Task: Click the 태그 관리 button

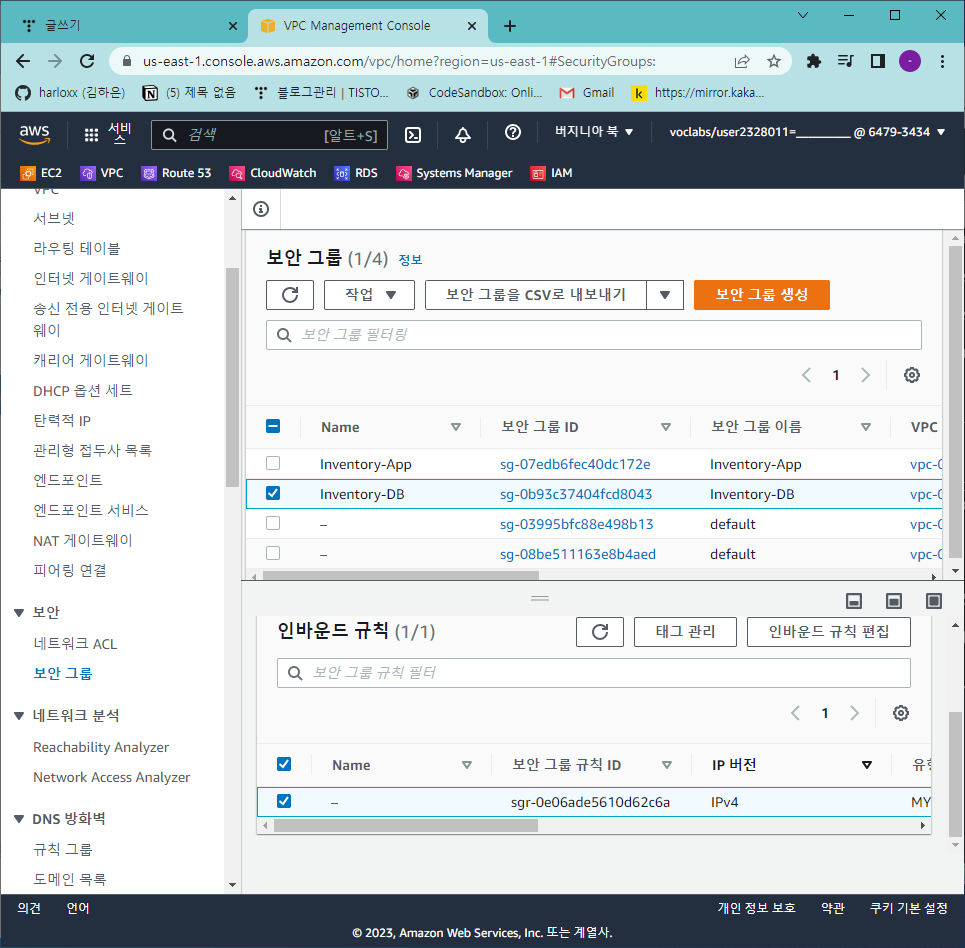Action: pyautogui.click(x=685, y=632)
